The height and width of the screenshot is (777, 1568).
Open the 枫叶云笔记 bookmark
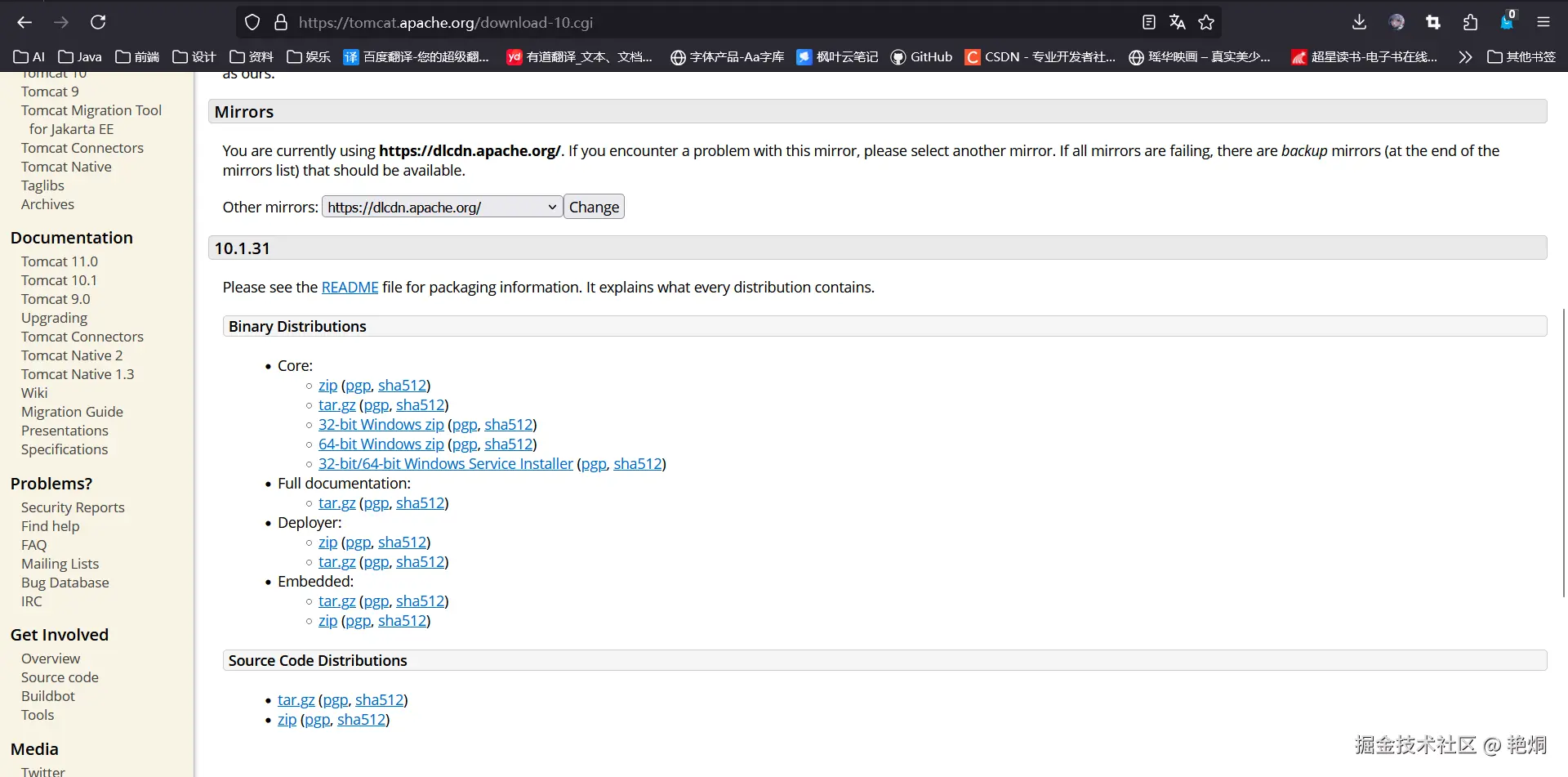[x=838, y=56]
